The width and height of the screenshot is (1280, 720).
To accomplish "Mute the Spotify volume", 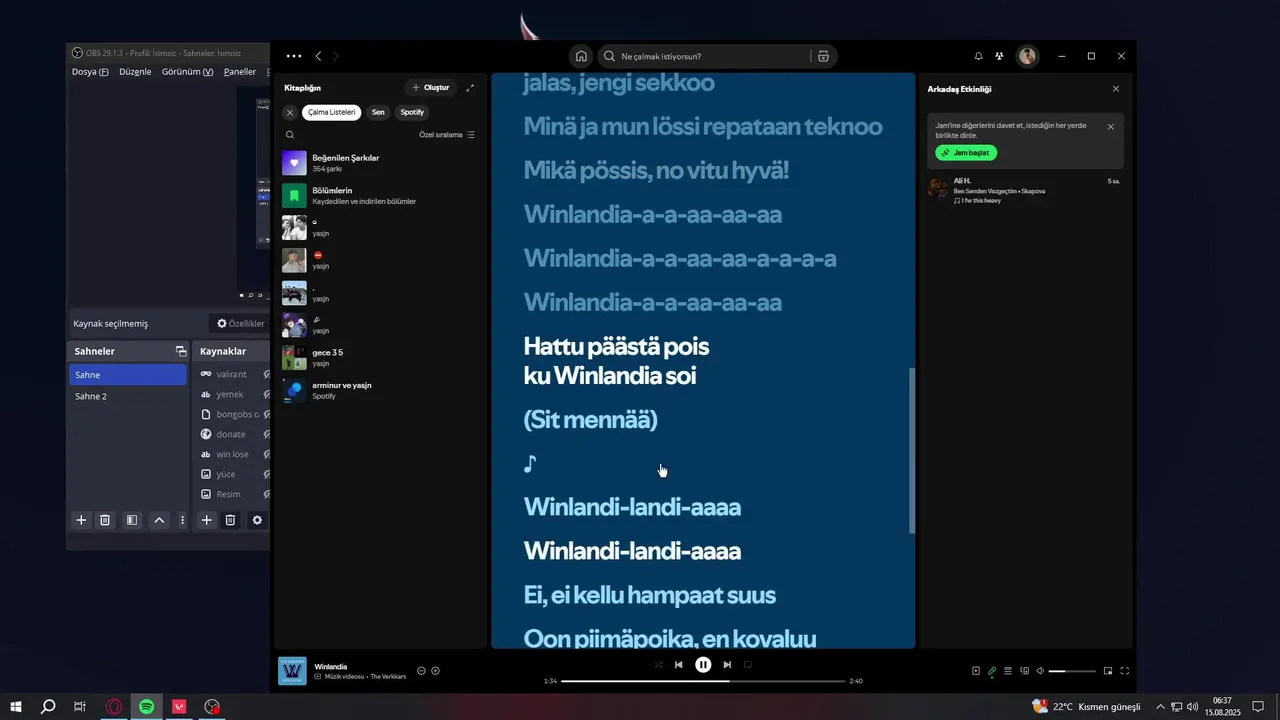I will (x=1040, y=671).
